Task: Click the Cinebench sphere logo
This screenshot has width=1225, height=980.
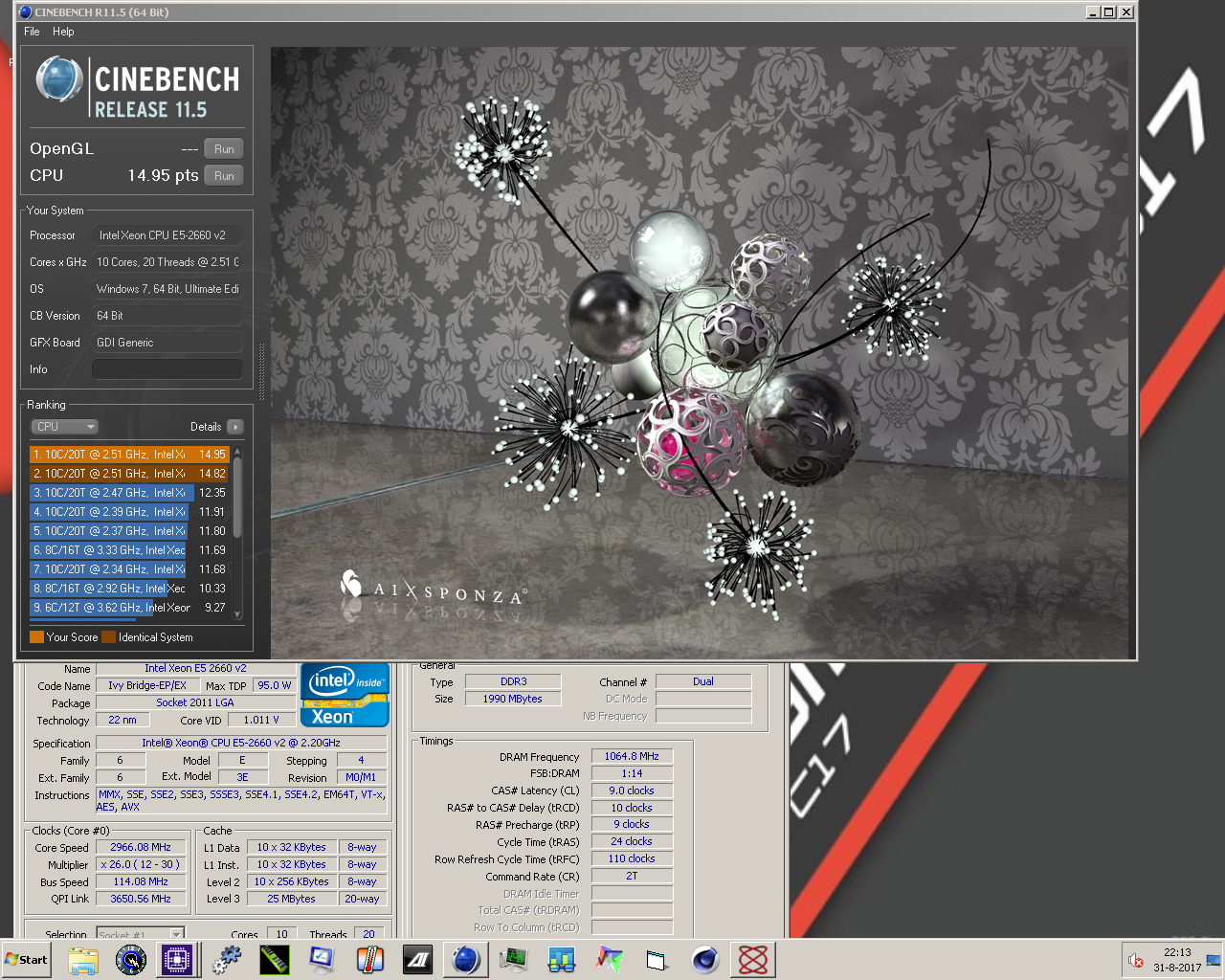Action: tap(59, 79)
